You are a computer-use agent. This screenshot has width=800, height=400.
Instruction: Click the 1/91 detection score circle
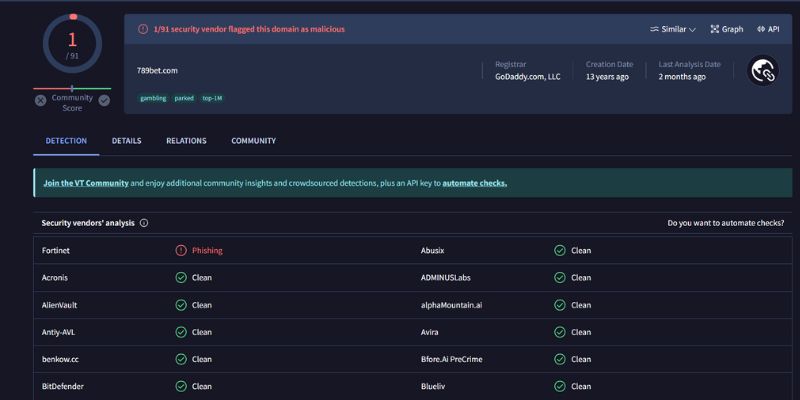click(72, 43)
